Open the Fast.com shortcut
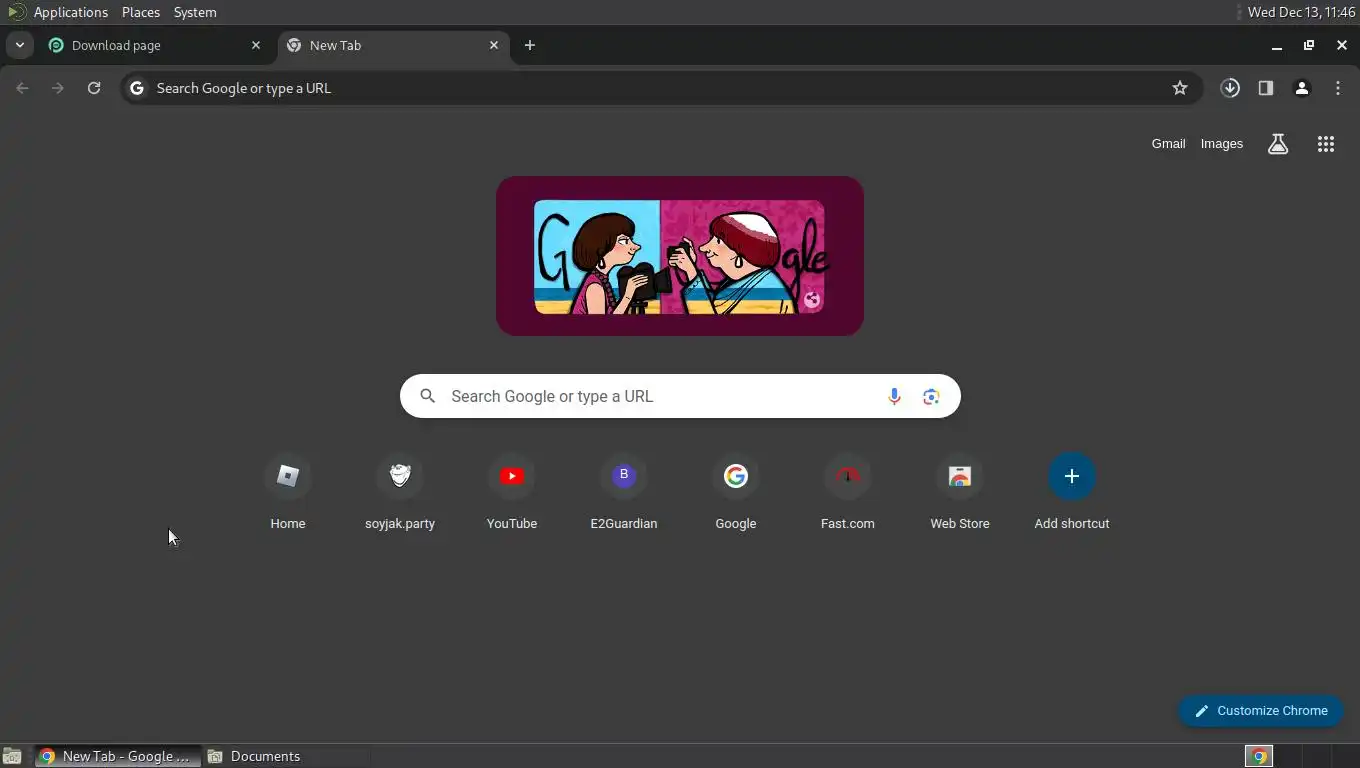1360x768 pixels. pyautogui.click(x=848, y=492)
